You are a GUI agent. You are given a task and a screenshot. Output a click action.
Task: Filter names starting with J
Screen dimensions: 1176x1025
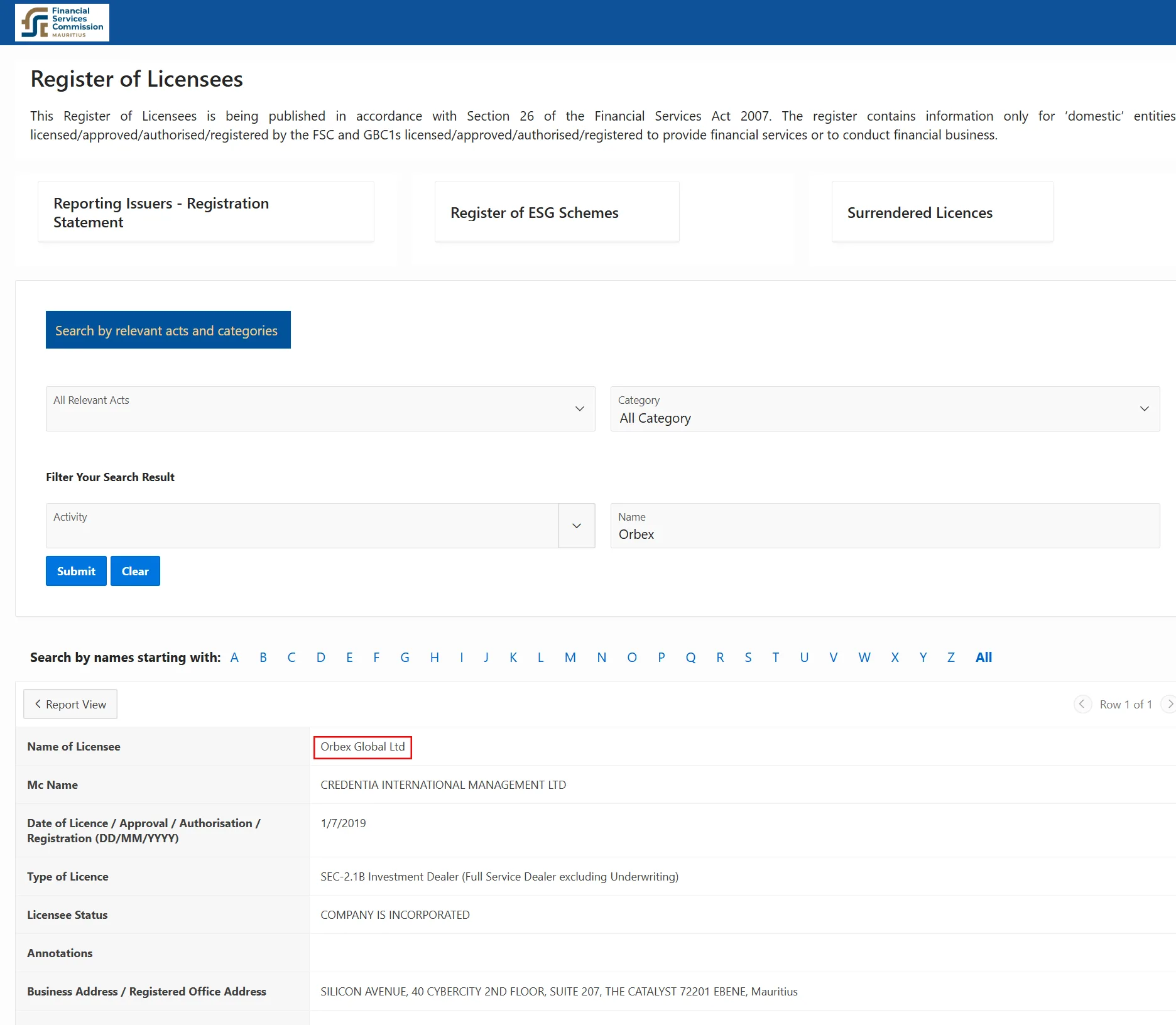tap(486, 658)
